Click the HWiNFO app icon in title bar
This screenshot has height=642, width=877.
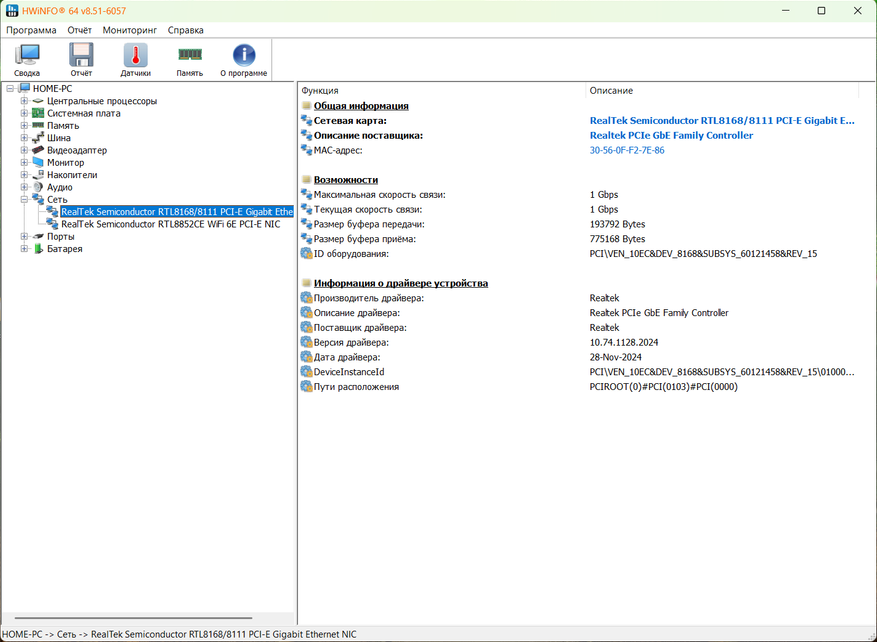point(12,11)
